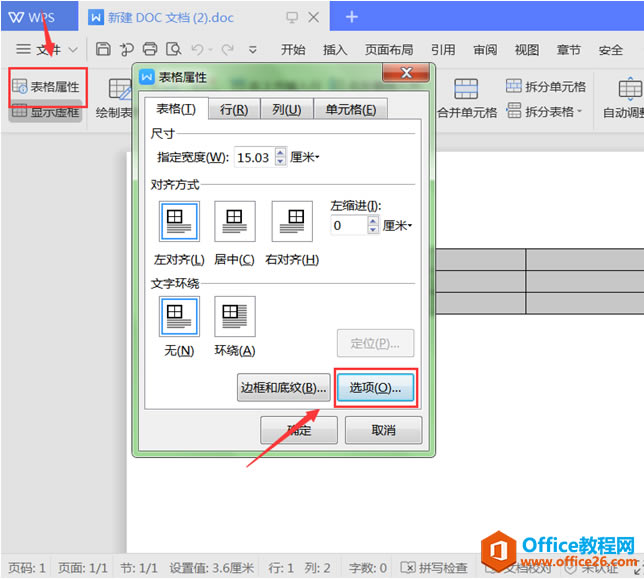Click the 指定宽度 value field
The image size is (644, 579).
(x=255, y=157)
